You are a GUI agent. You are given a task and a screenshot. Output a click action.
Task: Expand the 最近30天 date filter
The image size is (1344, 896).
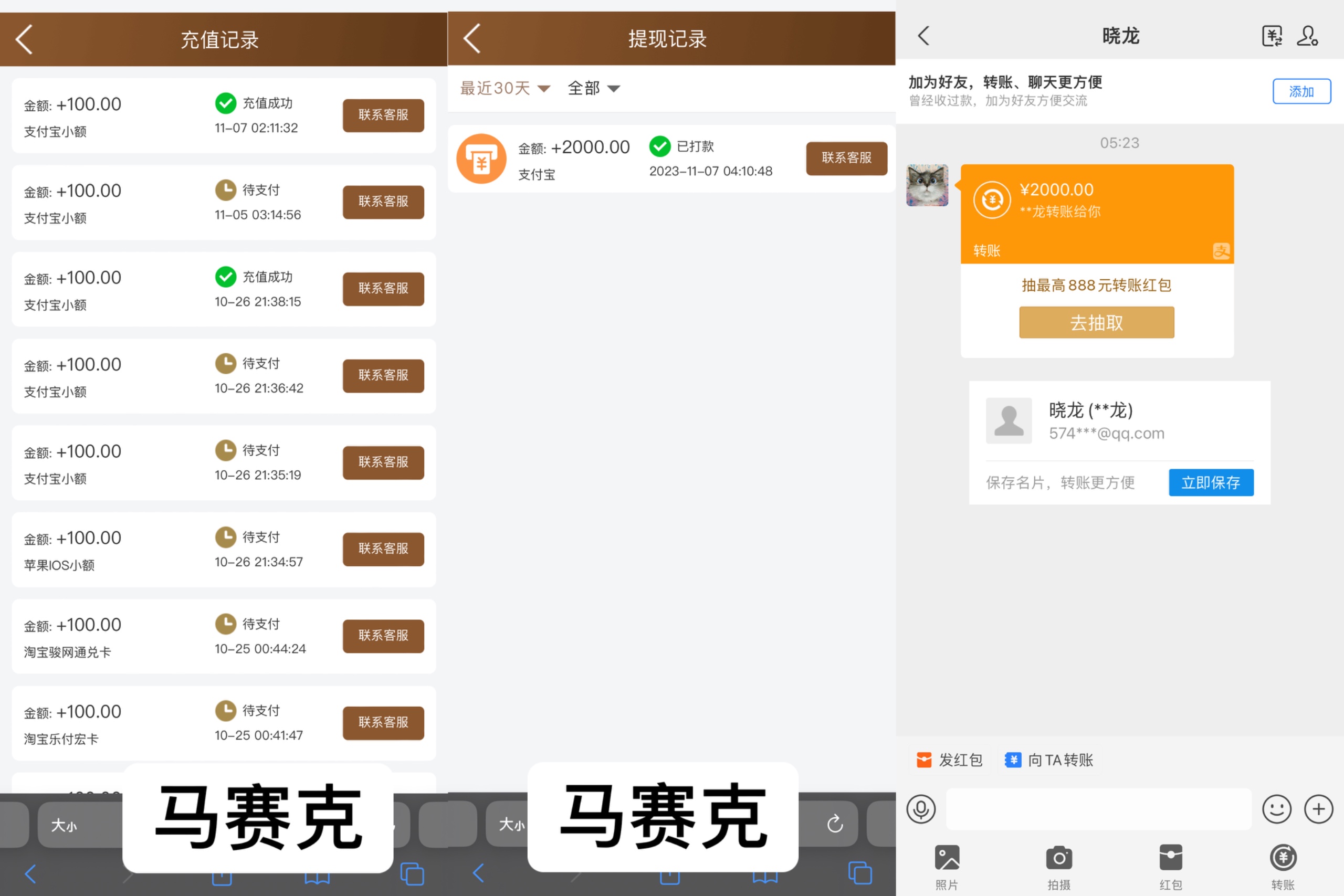505,88
